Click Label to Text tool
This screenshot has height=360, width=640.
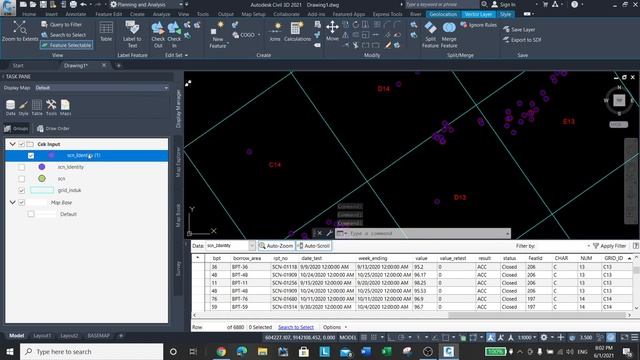point(132,34)
